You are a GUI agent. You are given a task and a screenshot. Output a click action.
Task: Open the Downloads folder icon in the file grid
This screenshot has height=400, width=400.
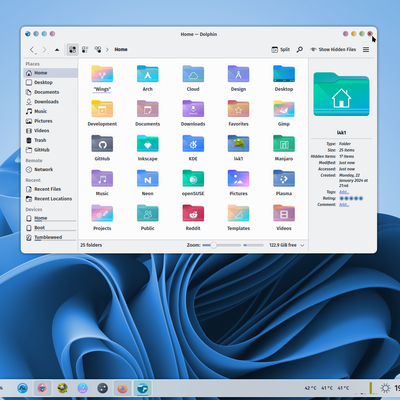193,109
